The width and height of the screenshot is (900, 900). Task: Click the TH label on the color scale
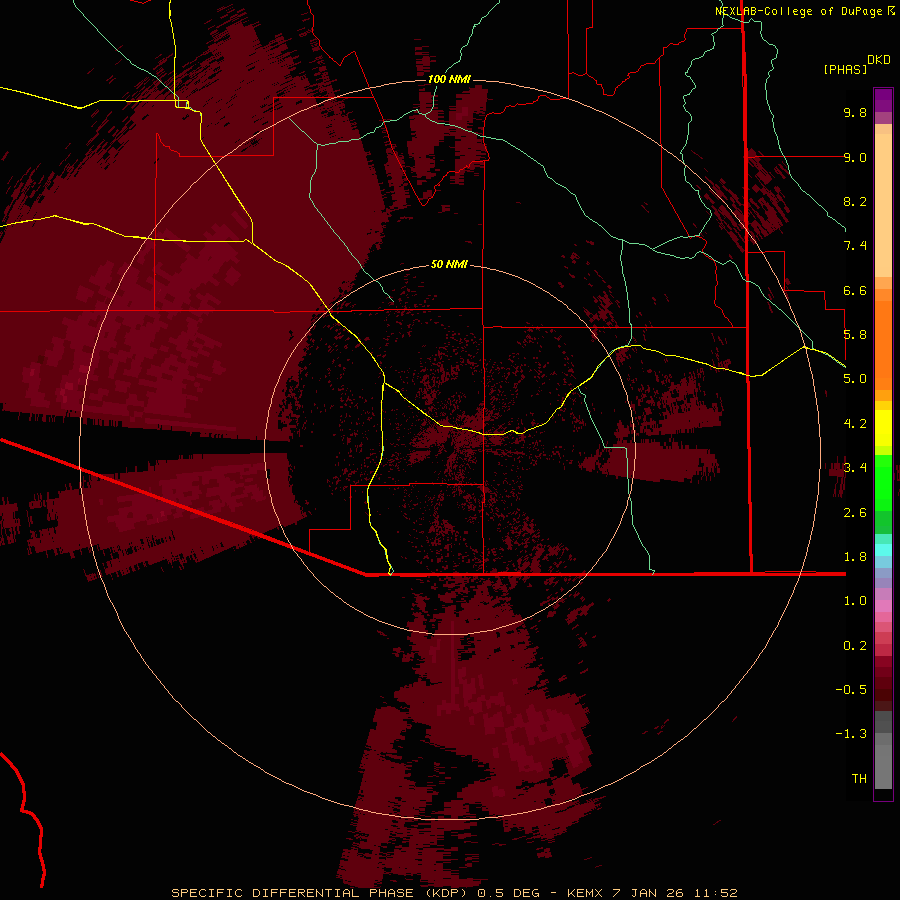(859, 779)
